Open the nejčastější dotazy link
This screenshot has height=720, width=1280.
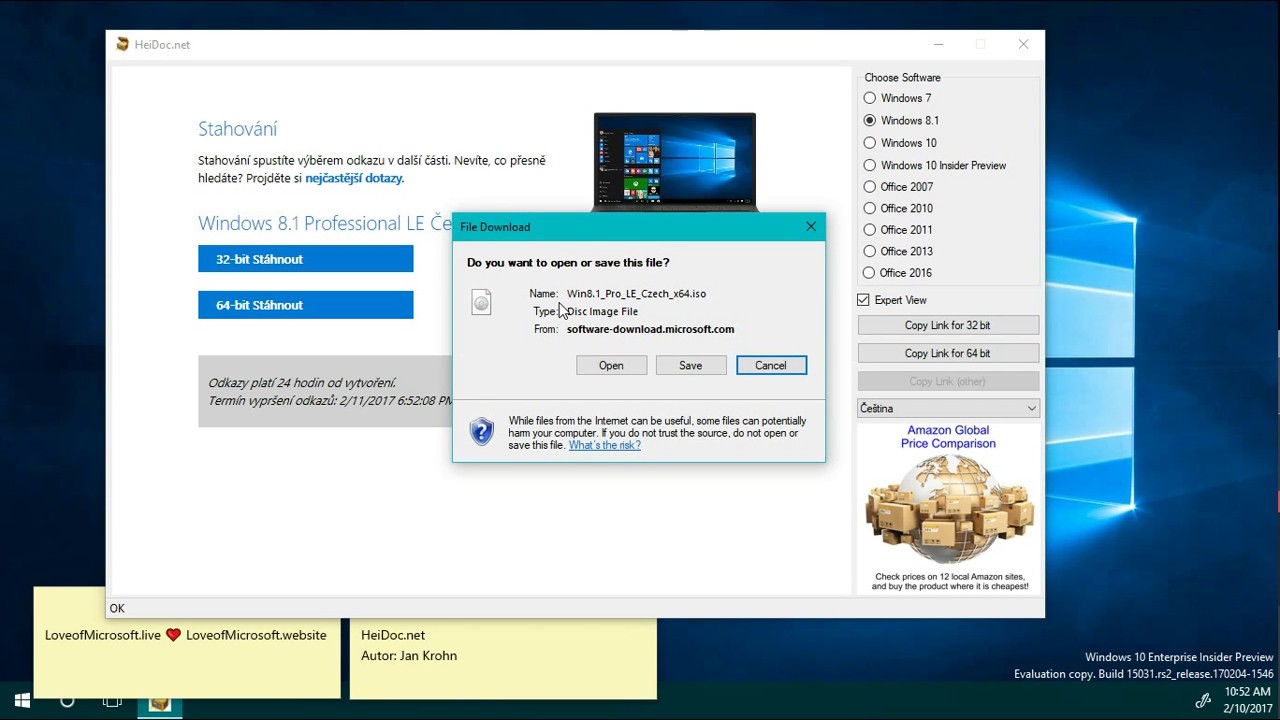point(354,178)
